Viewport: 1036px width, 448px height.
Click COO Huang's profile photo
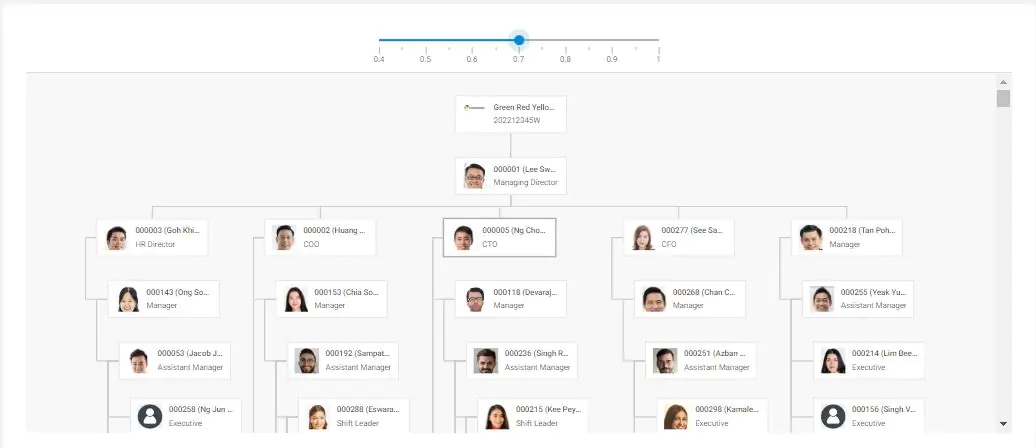pyautogui.click(x=284, y=238)
